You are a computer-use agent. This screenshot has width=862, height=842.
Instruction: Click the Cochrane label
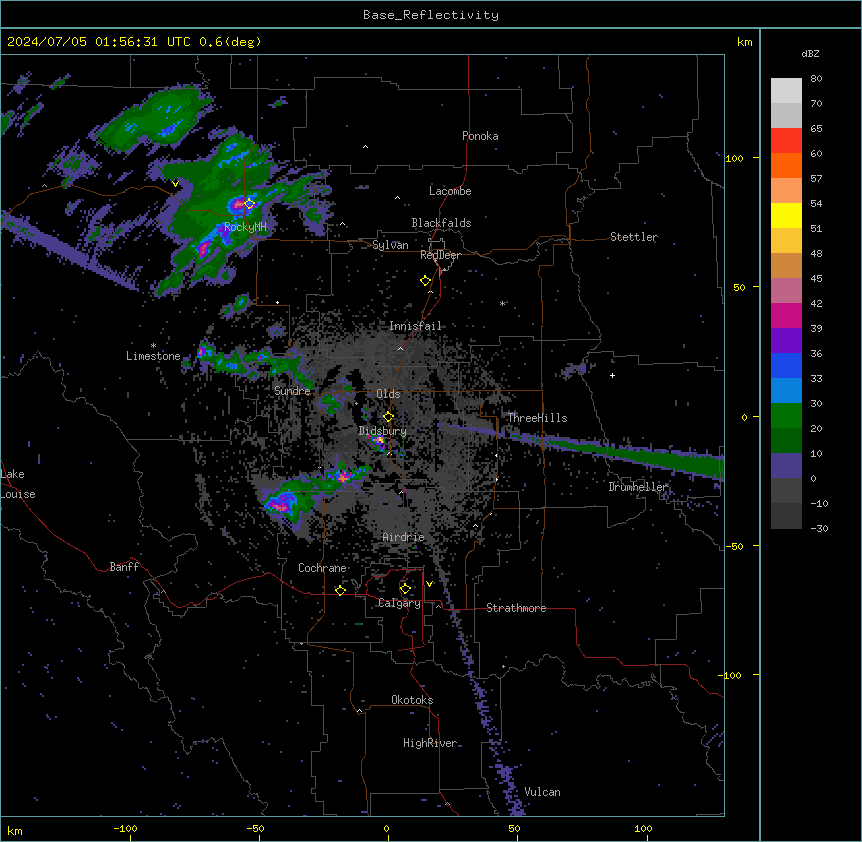(x=322, y=568)
